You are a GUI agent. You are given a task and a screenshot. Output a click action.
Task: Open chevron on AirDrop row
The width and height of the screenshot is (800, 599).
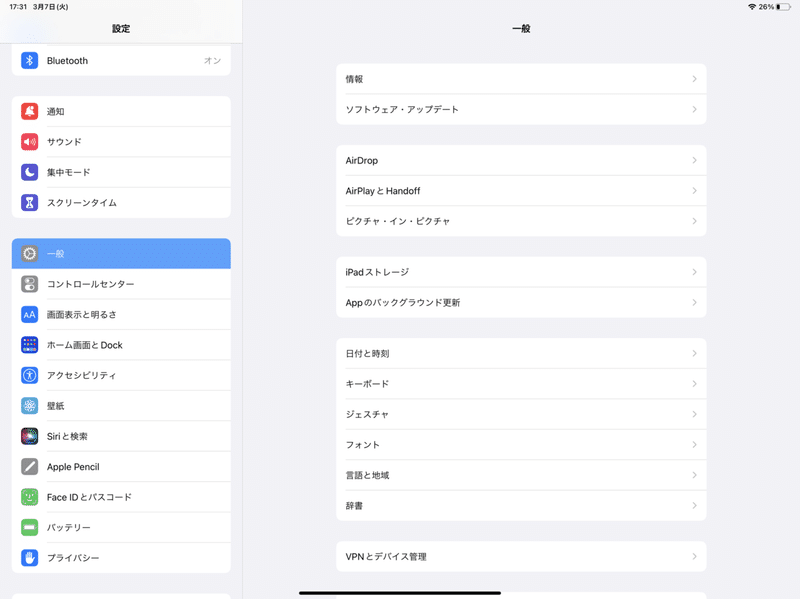click(694, 160)
